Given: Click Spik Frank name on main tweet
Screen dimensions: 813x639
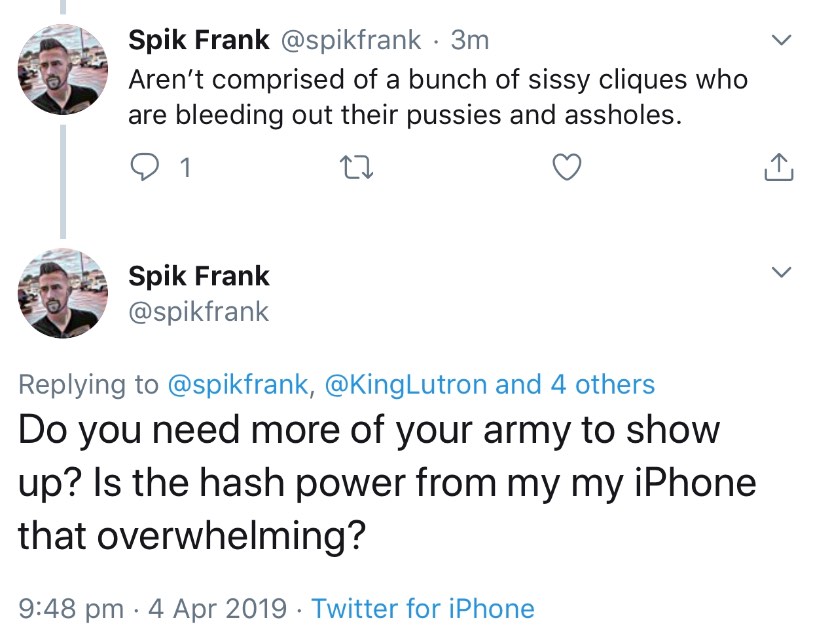Looking at the screenshot, I should click(198, 275).
